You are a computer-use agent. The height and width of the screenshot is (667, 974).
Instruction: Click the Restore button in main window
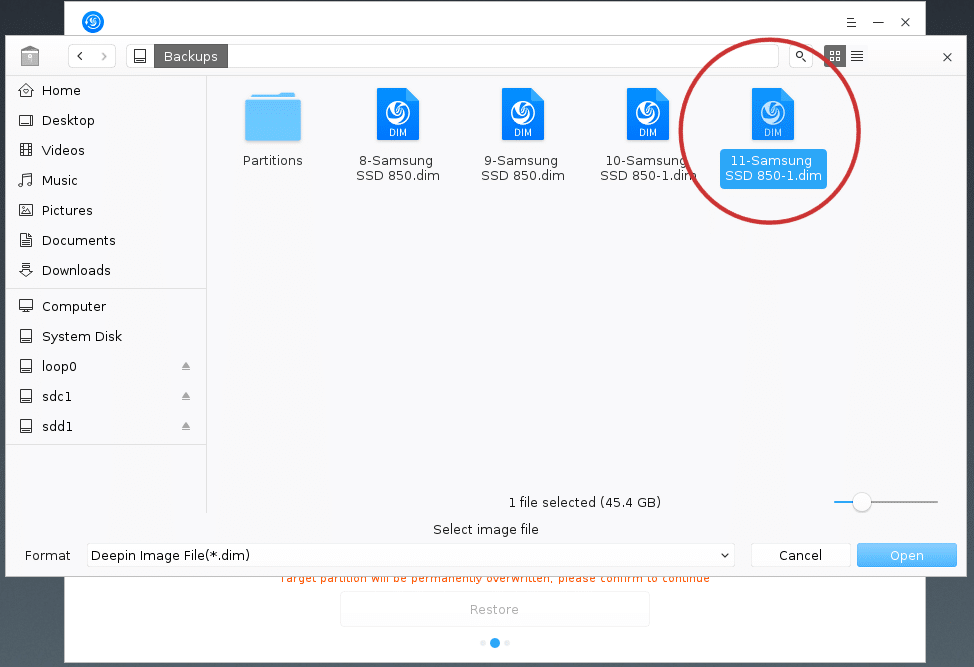494,609
